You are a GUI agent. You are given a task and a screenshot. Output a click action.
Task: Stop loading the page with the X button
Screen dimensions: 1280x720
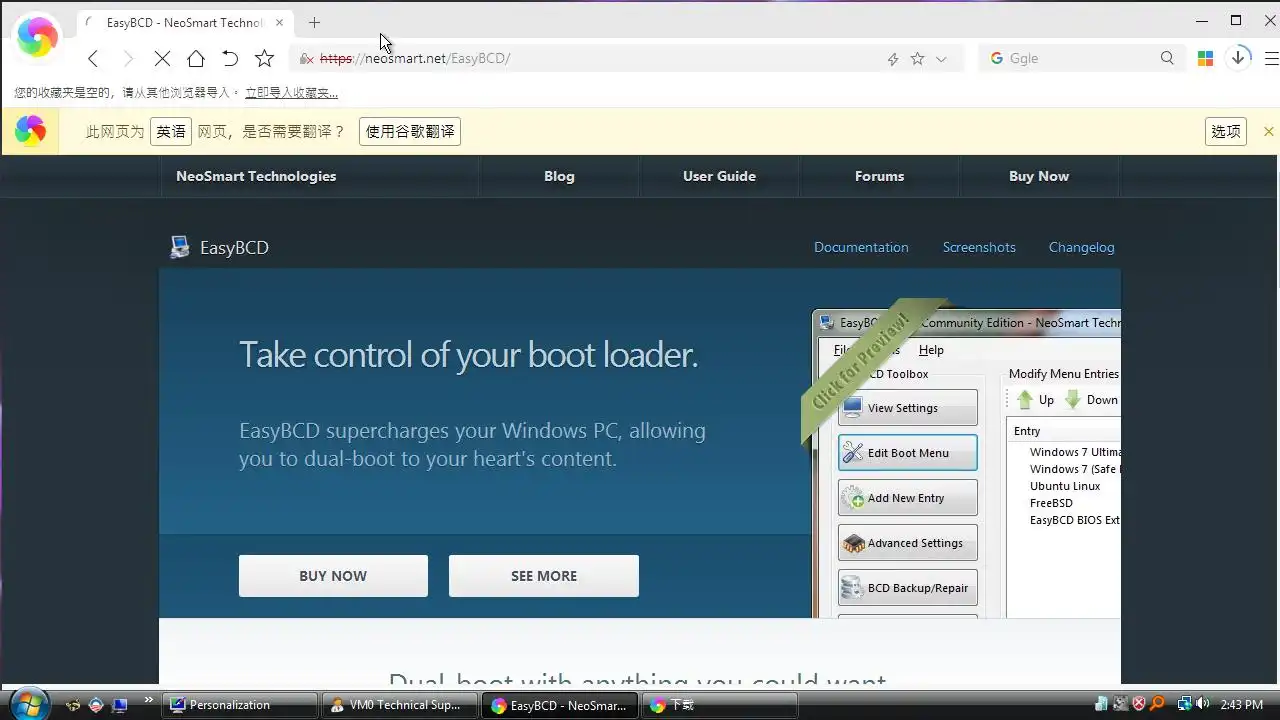tap(162, 59)
